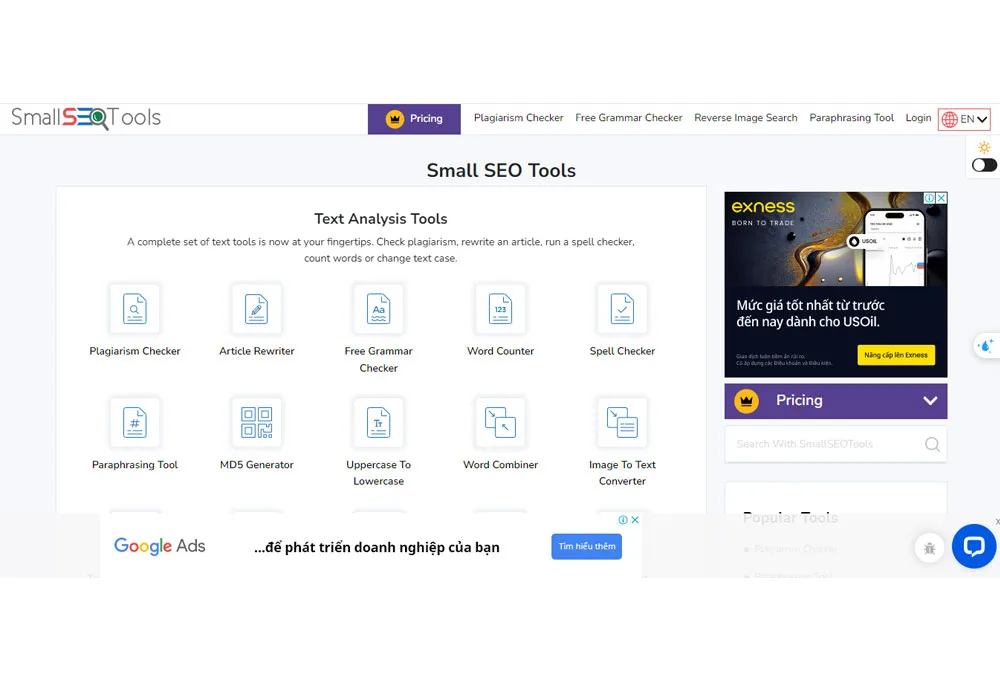The image size is (1000, 680).
Task: Click the globe language icon
Action: click(950, 119)
